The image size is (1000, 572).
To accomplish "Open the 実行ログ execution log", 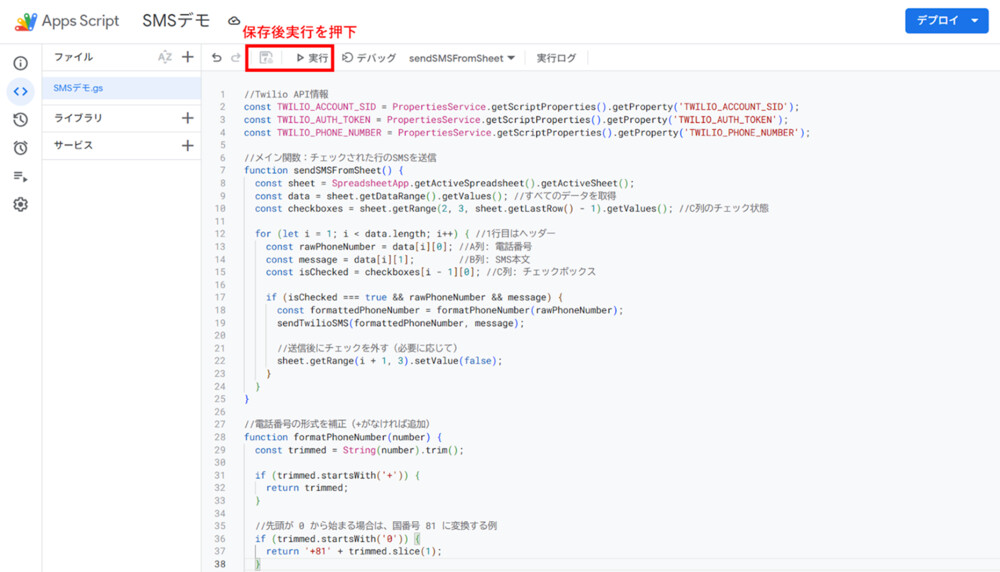I will pos(556,58).
